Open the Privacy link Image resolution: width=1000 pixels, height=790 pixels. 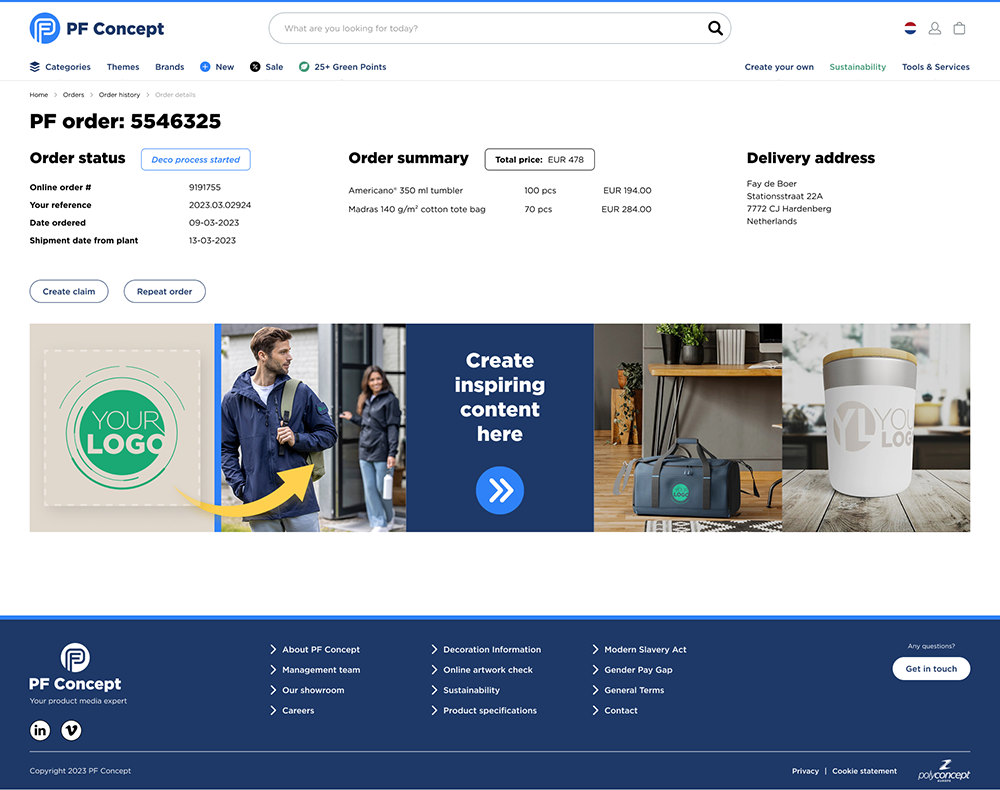805,771
